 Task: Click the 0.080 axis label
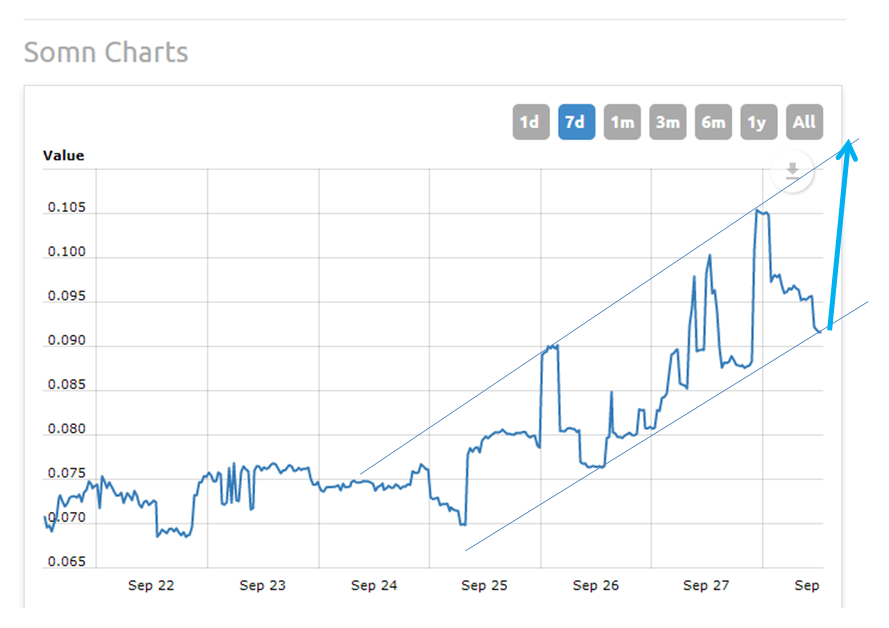pyautogui.click(x=66, y=428)
